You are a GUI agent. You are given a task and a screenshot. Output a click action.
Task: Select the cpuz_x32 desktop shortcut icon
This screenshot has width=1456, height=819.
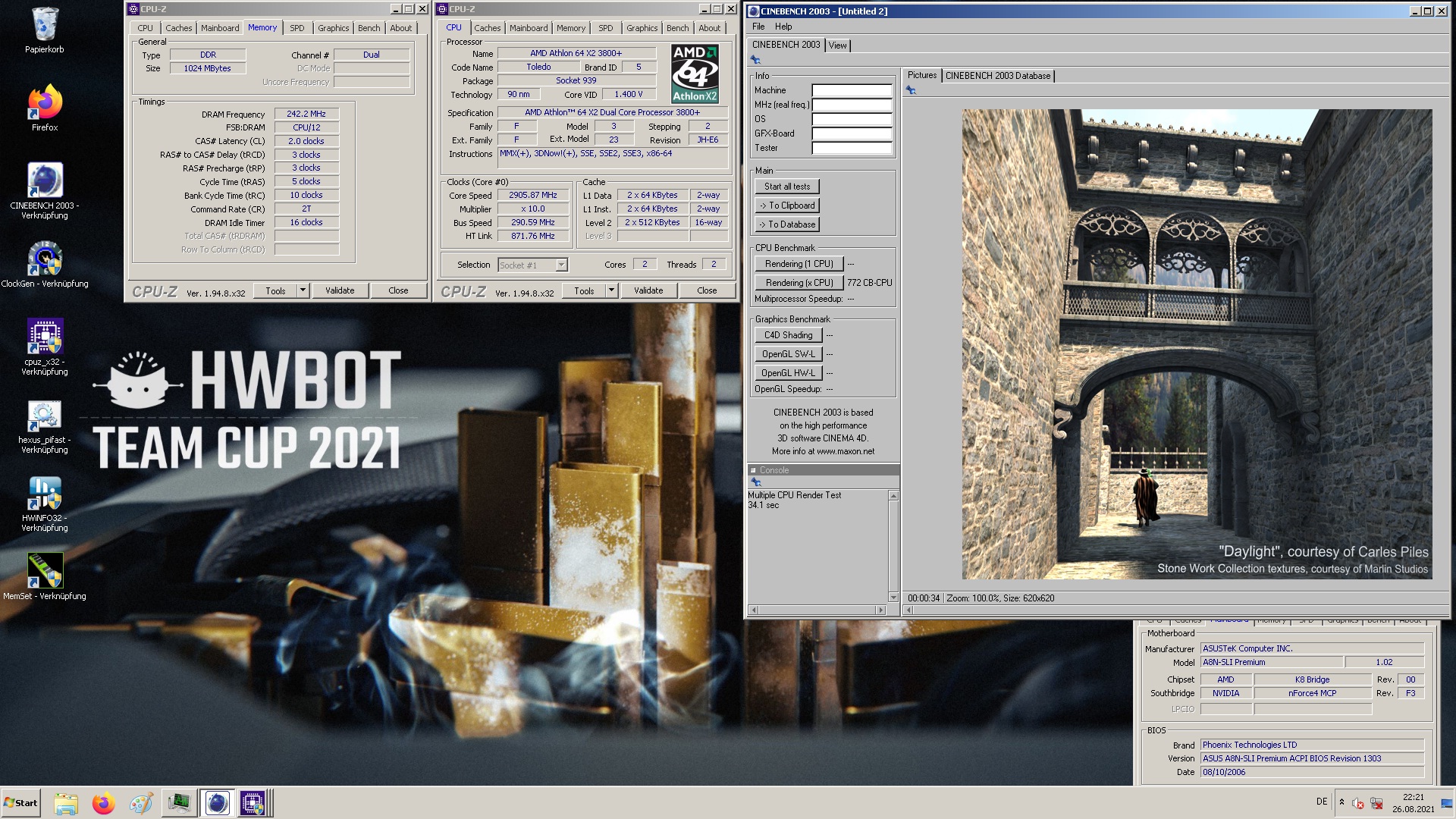click(x=45, y=337)
